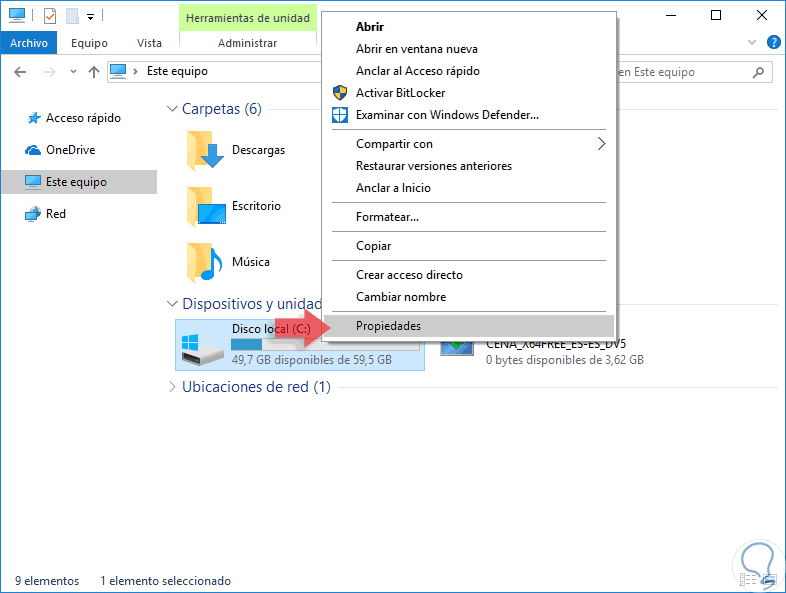Select Crear acceso directo
The height and width of the screenshot is (593, 786).
tap(469, 275)
